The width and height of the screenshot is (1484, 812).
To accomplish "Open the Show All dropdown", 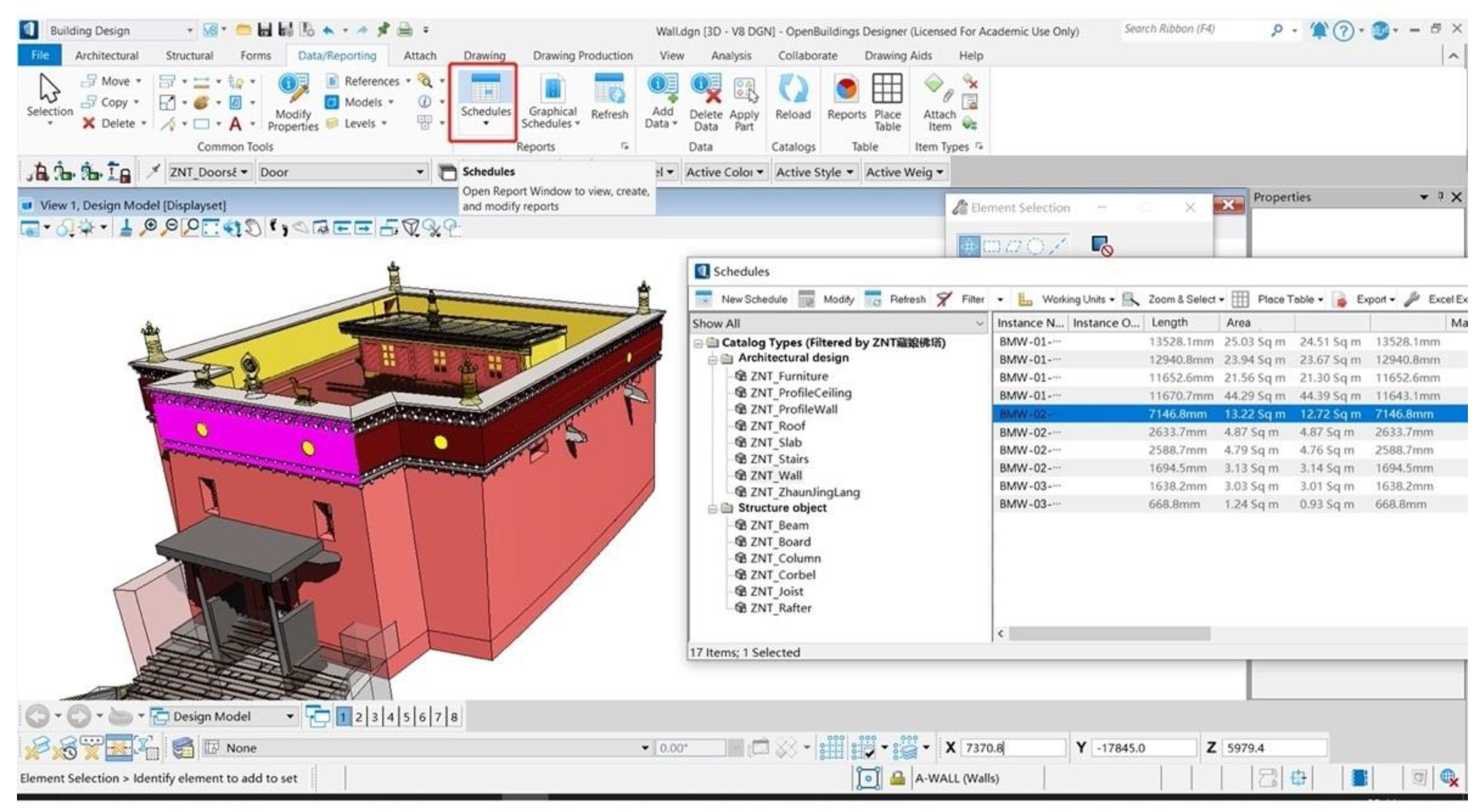I will pyautogui.click(x=979, y=323).
